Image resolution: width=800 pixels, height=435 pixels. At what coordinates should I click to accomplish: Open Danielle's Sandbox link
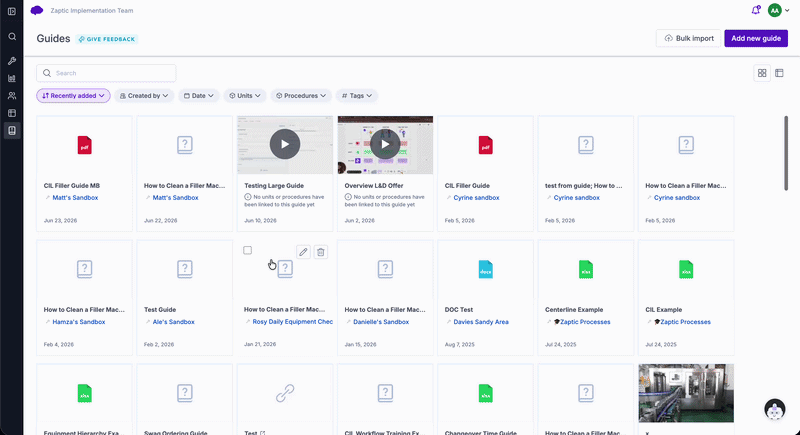(381, 322)
